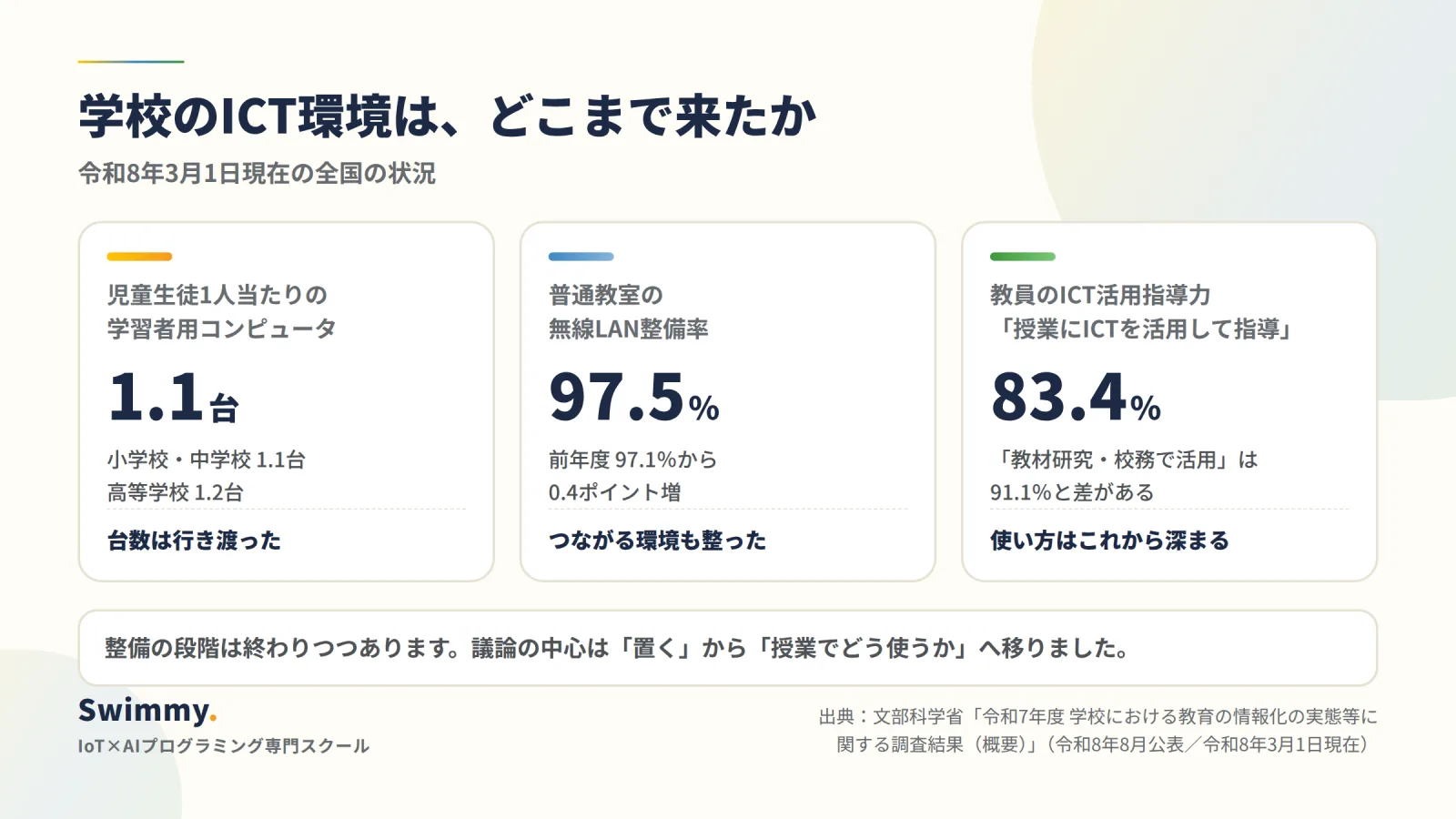Click the subtitle 令和8年3月1日現在の全国の状況
The height and width of the screenshot is (819, 1456).
pos(257,173)
